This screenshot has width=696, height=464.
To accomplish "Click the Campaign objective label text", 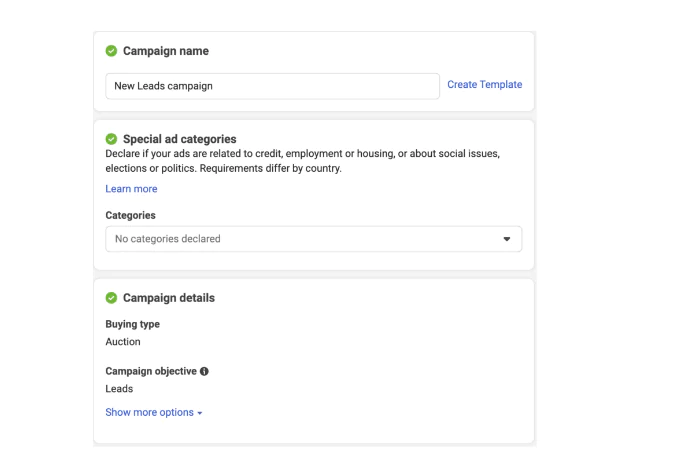I will pos(151,372).
